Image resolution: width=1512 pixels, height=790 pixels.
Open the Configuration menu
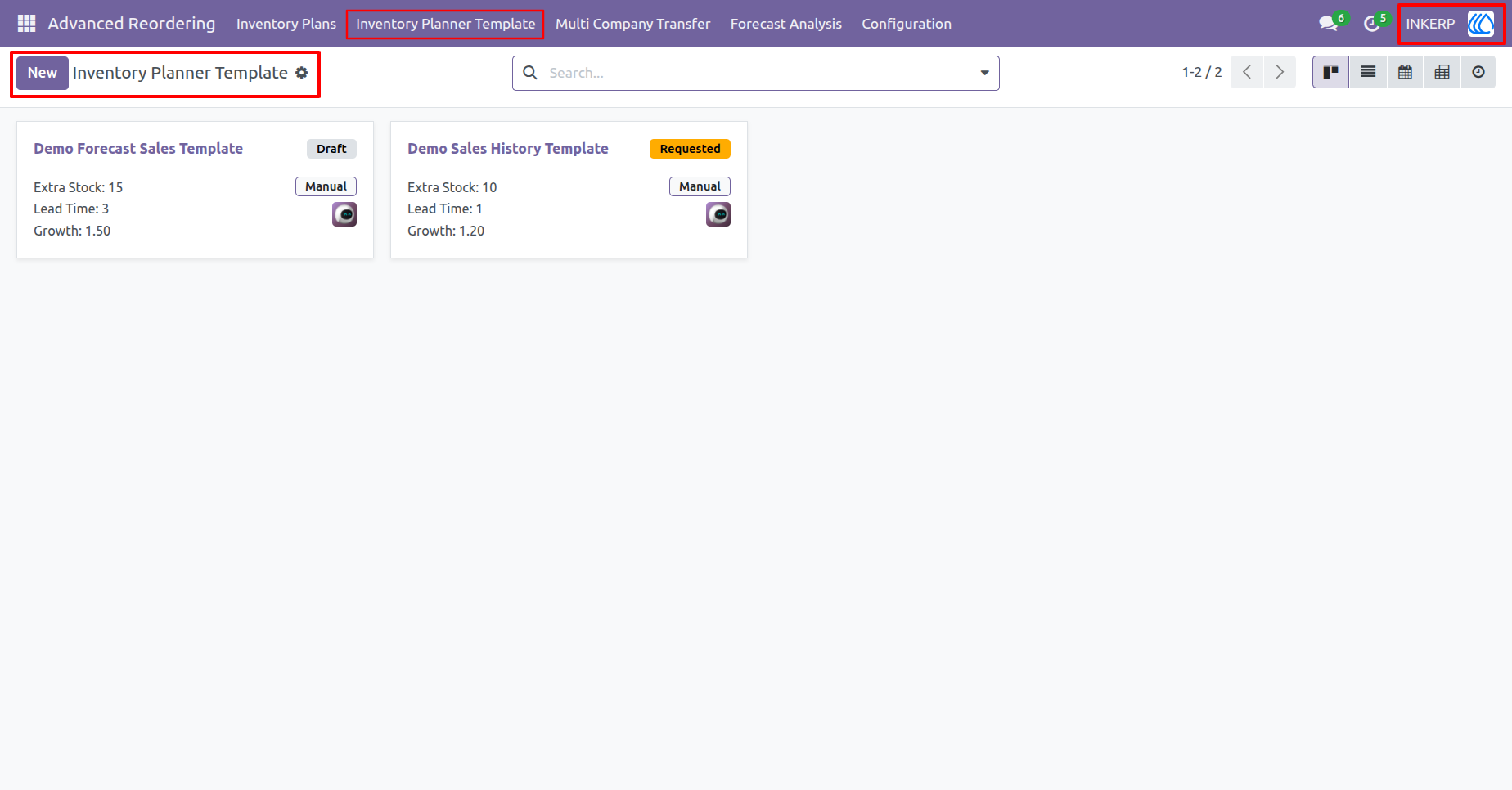(907, 24)
